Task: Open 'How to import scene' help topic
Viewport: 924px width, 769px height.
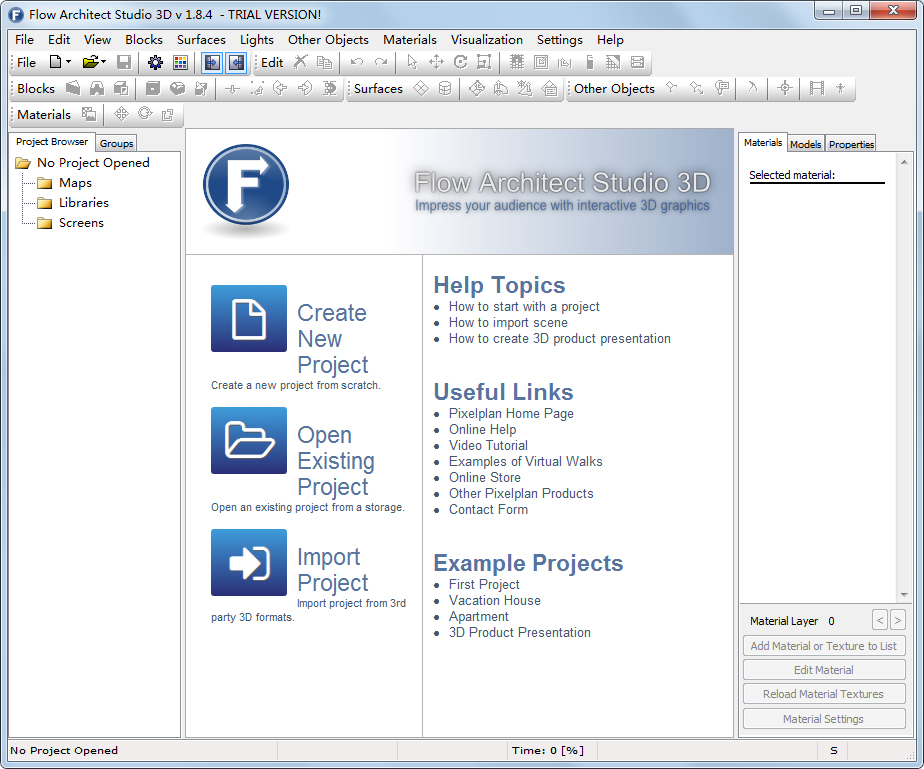Action: (x=508, y=322)
